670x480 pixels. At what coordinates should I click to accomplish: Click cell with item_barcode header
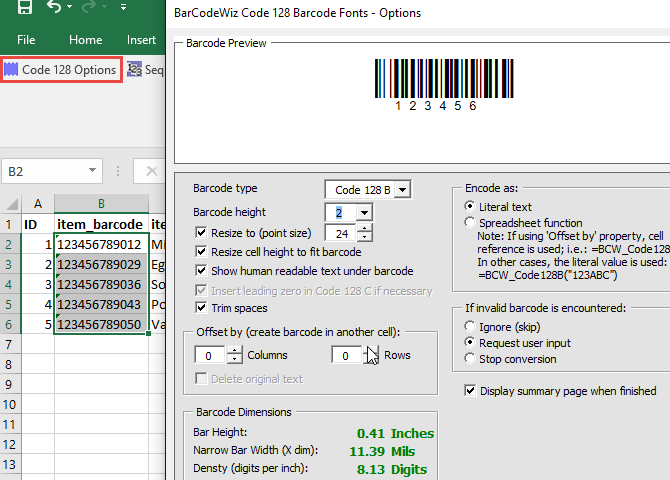click(x=101, y=224)
